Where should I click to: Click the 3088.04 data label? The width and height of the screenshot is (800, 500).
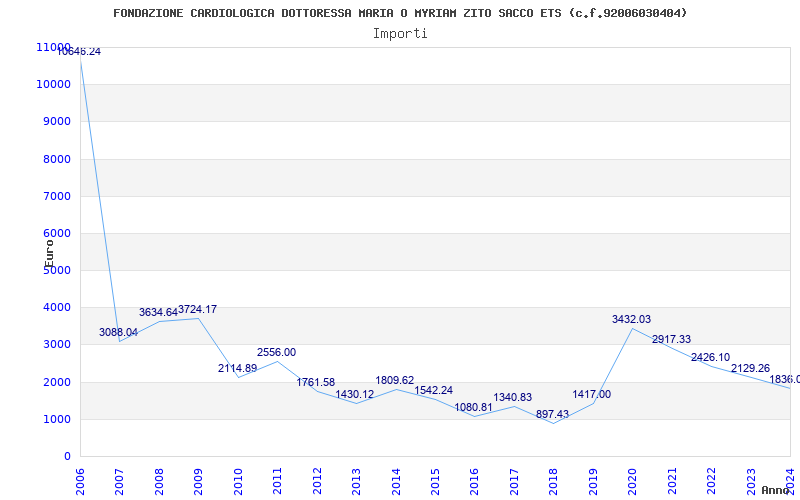point(118,333)
